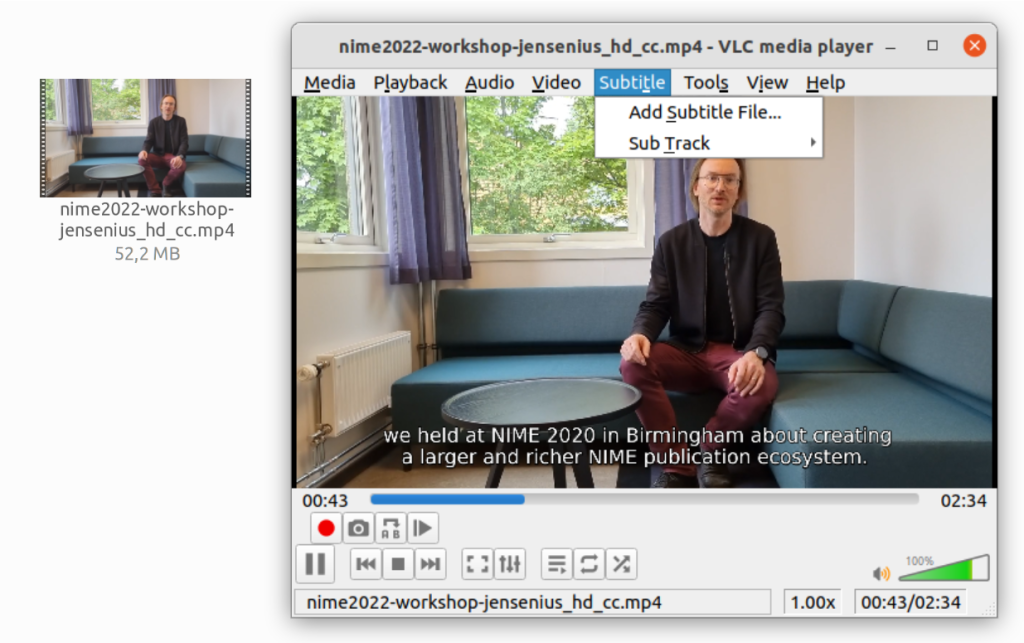1024x643 pixels.
Task: Maximize the VLC media player window
Action: (933, 46)
